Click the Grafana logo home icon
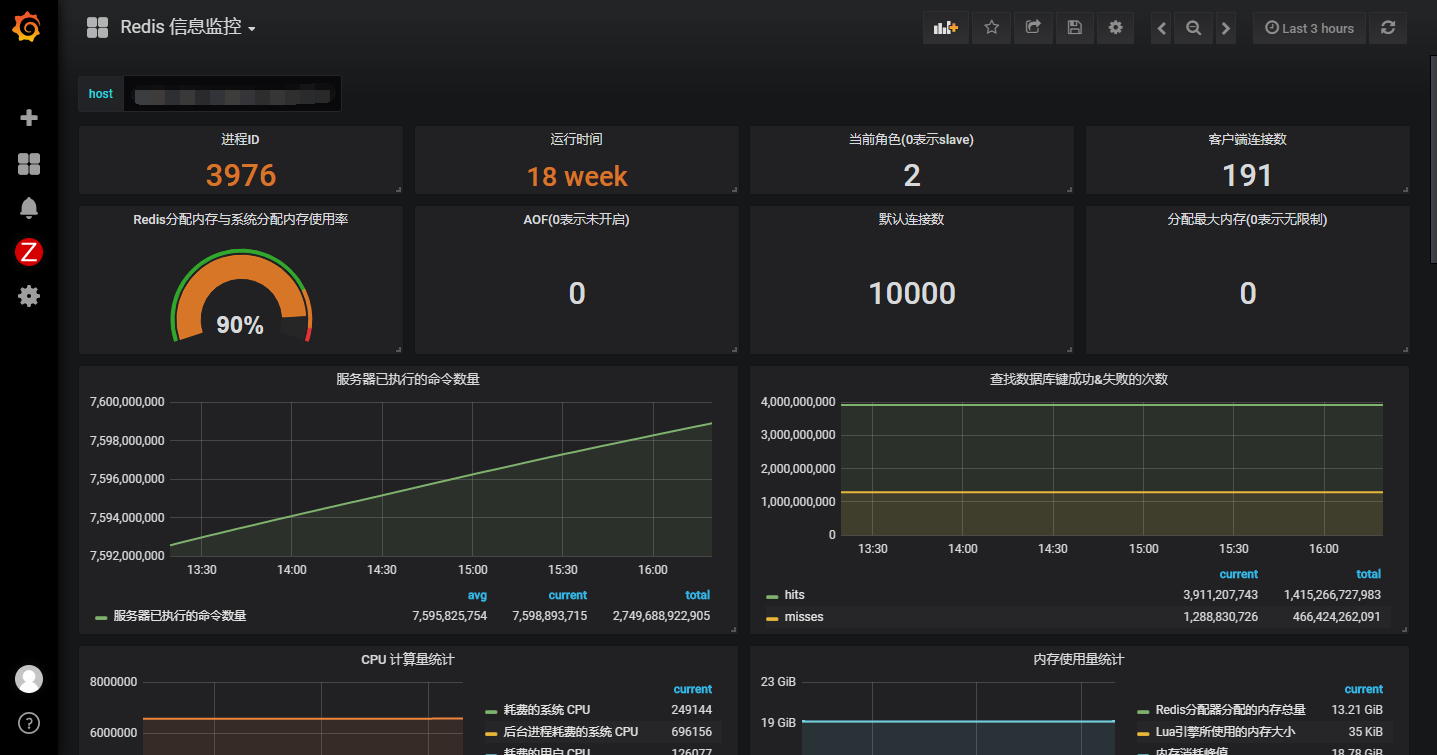This screenshot has height=755, width=1437. click(x=28, y=28)
